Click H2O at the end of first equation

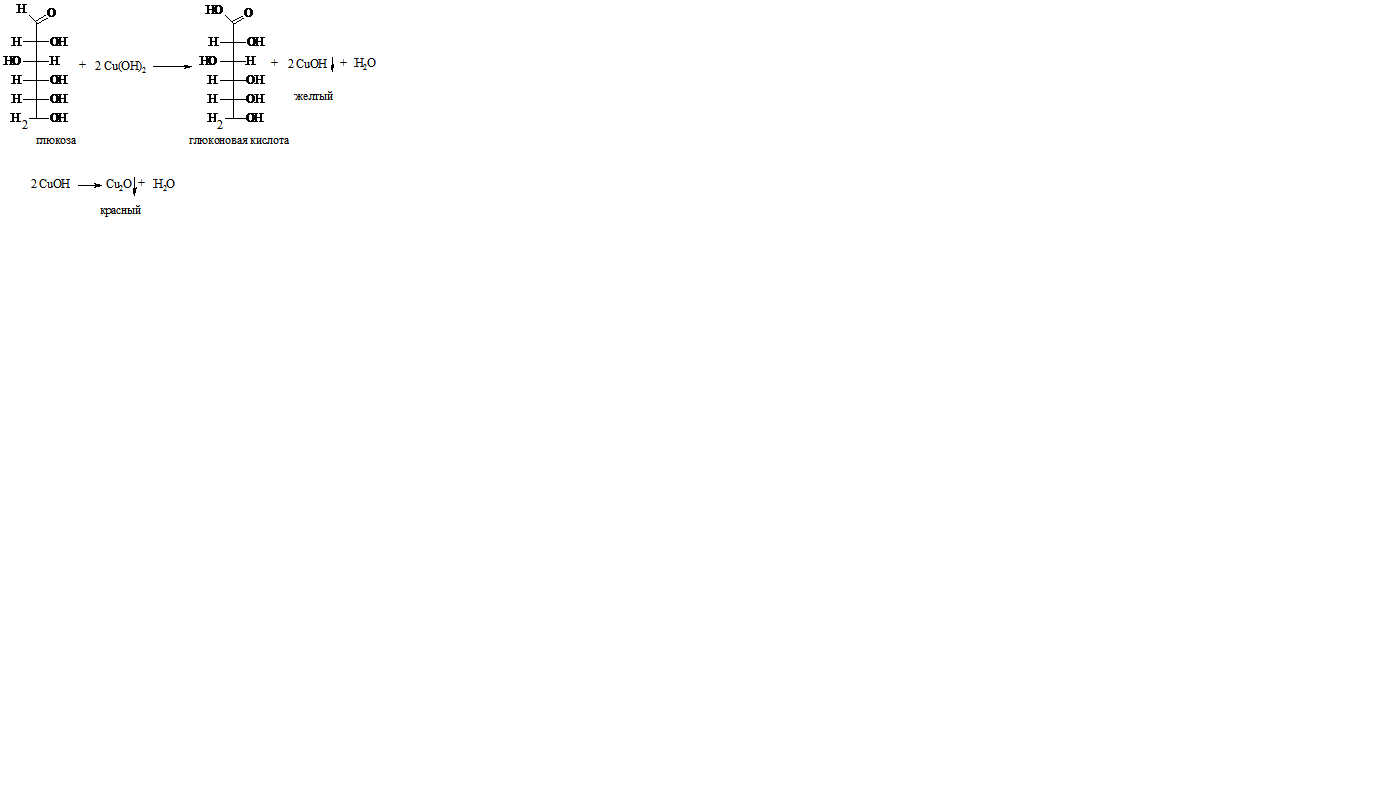(x=365, y=64)
